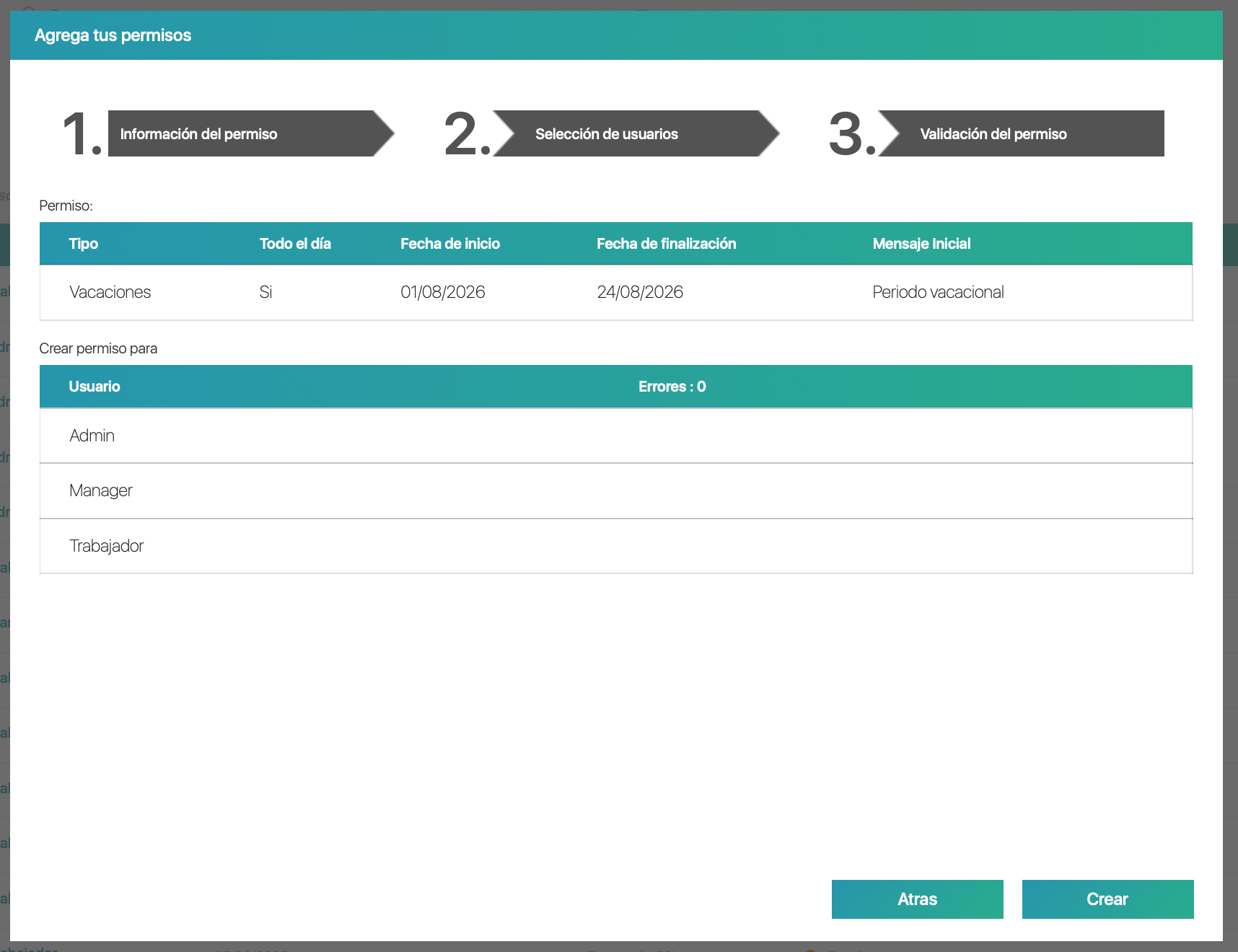Click the Periodo vacacional message cell
1238x952 pixels.
click(x=938, y=292)
